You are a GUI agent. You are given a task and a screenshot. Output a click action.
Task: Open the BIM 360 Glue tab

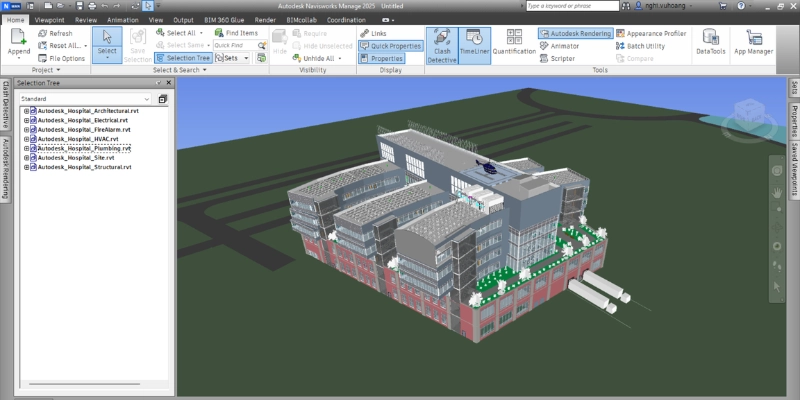[x=225, y=20]
